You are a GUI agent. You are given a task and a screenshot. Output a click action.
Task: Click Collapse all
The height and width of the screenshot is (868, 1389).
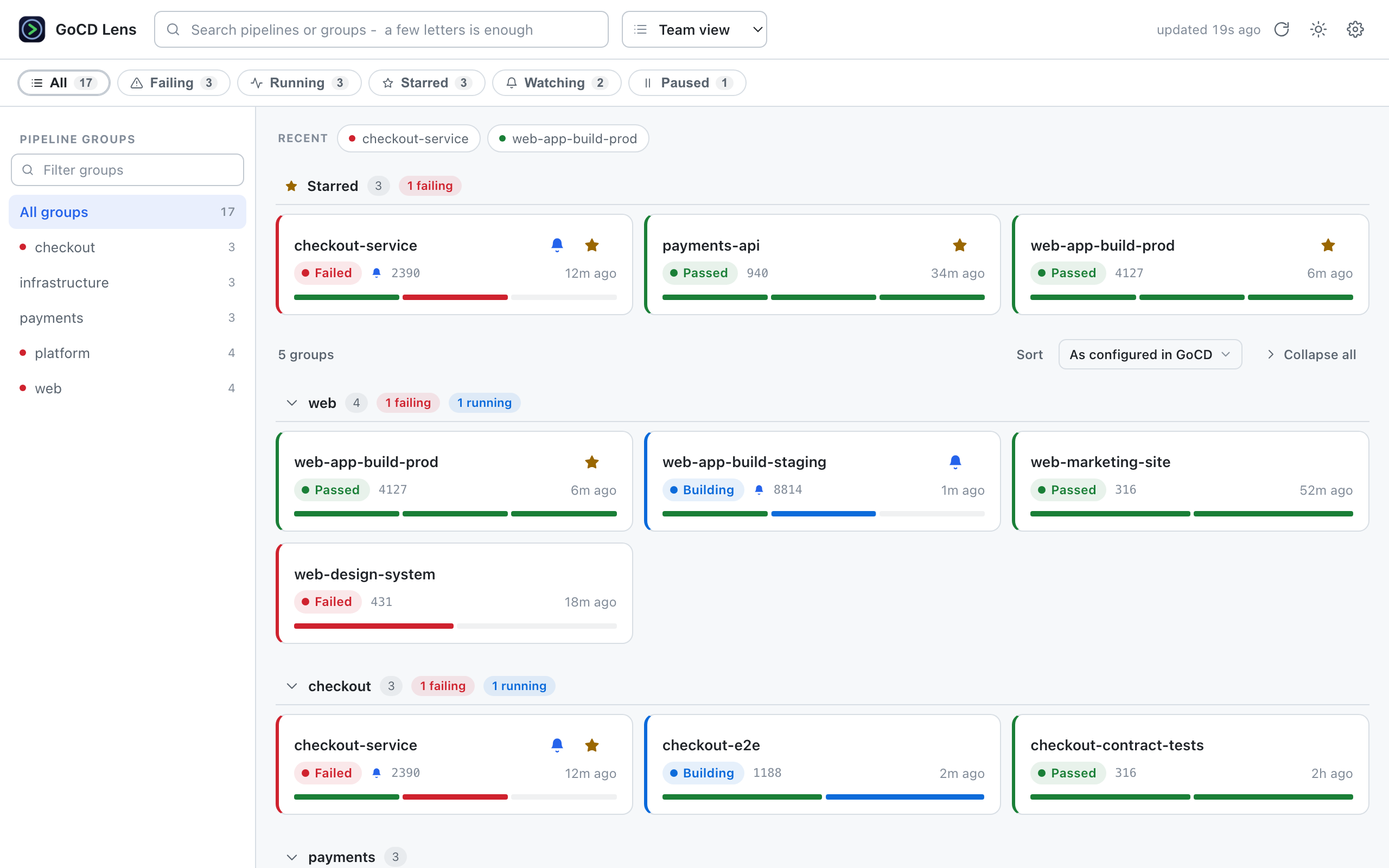(x=1311, y=354)
